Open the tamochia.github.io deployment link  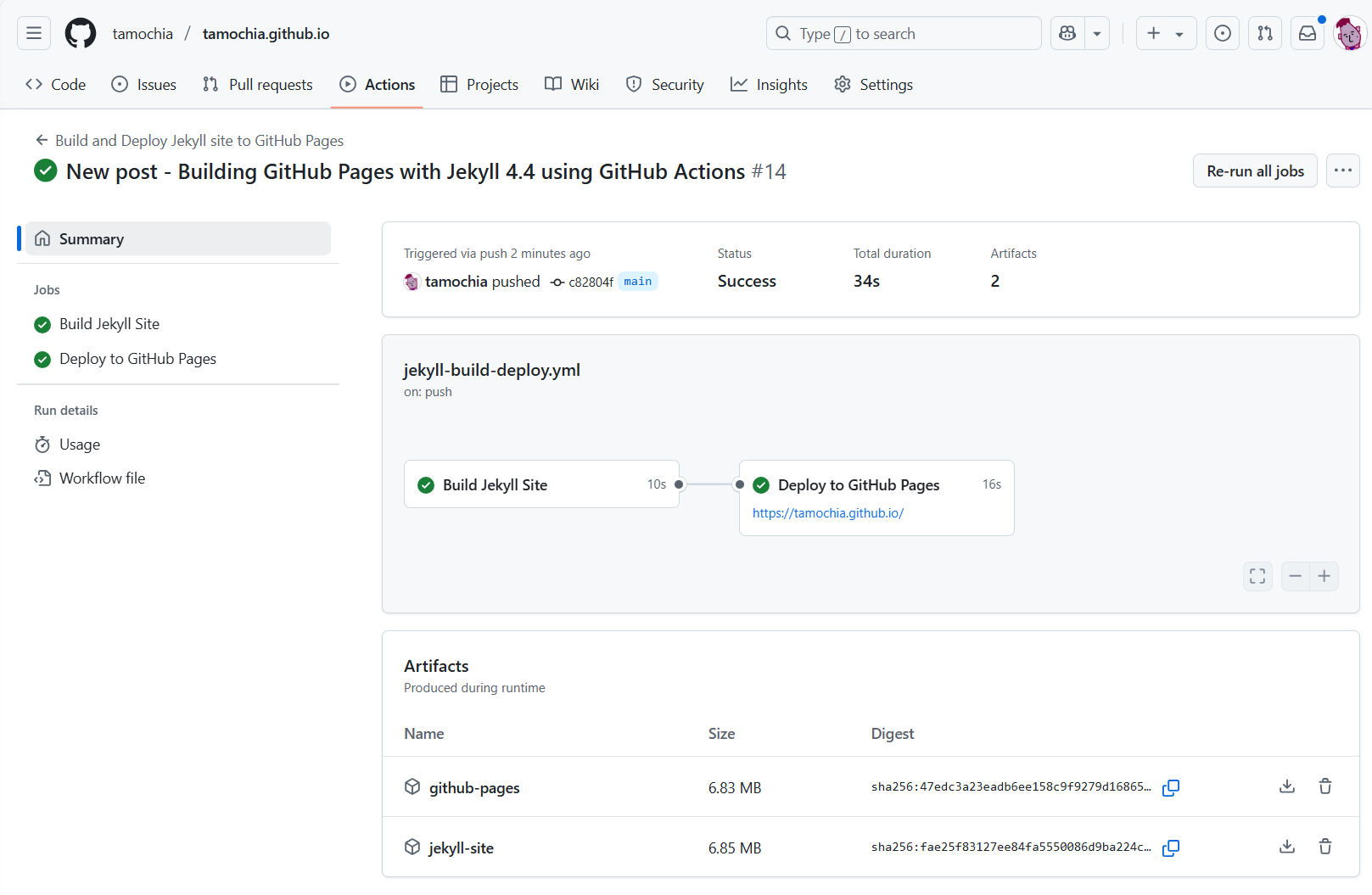[x=828, y=513]
